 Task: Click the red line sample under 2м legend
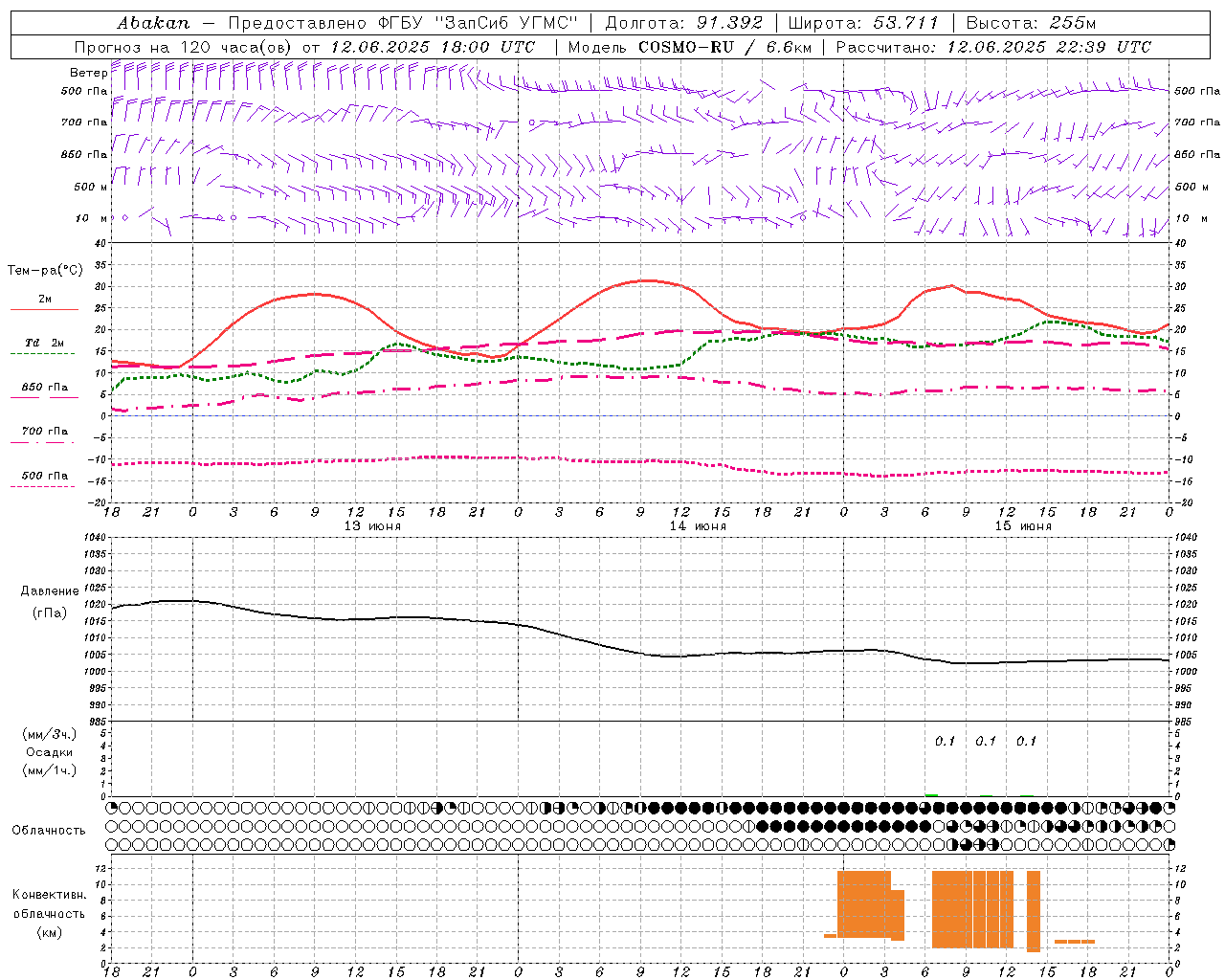click(44, 309)
